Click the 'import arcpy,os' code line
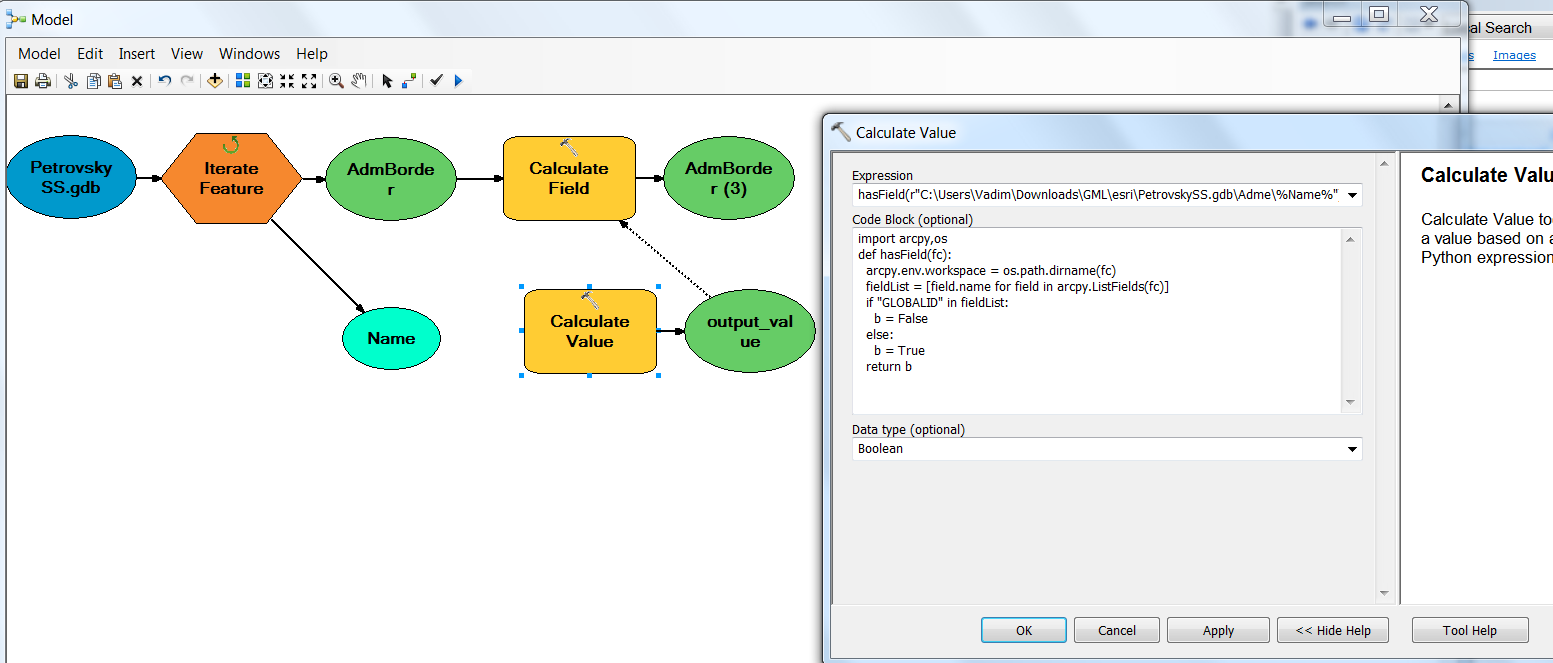Image resolution: width=1553 pixels, height=663 pixels. click(x=902, y=239)
